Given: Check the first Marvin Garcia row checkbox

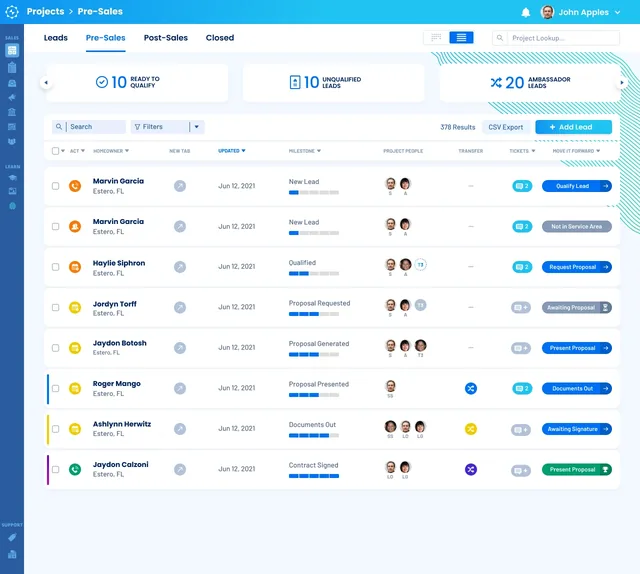Looking at the screenshot, I should pos(56,186).
